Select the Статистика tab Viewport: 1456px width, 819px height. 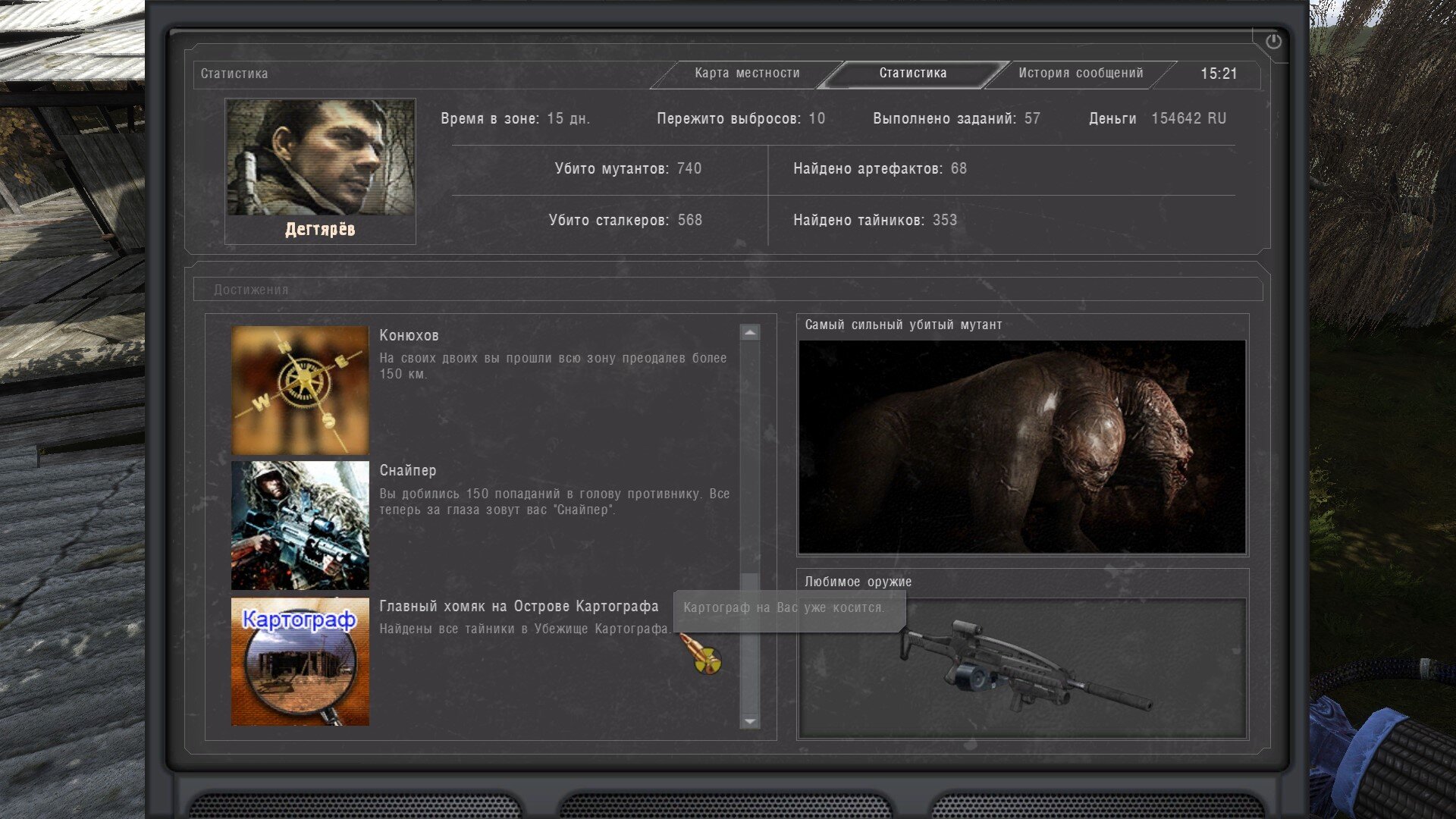(x=913, y=73)
